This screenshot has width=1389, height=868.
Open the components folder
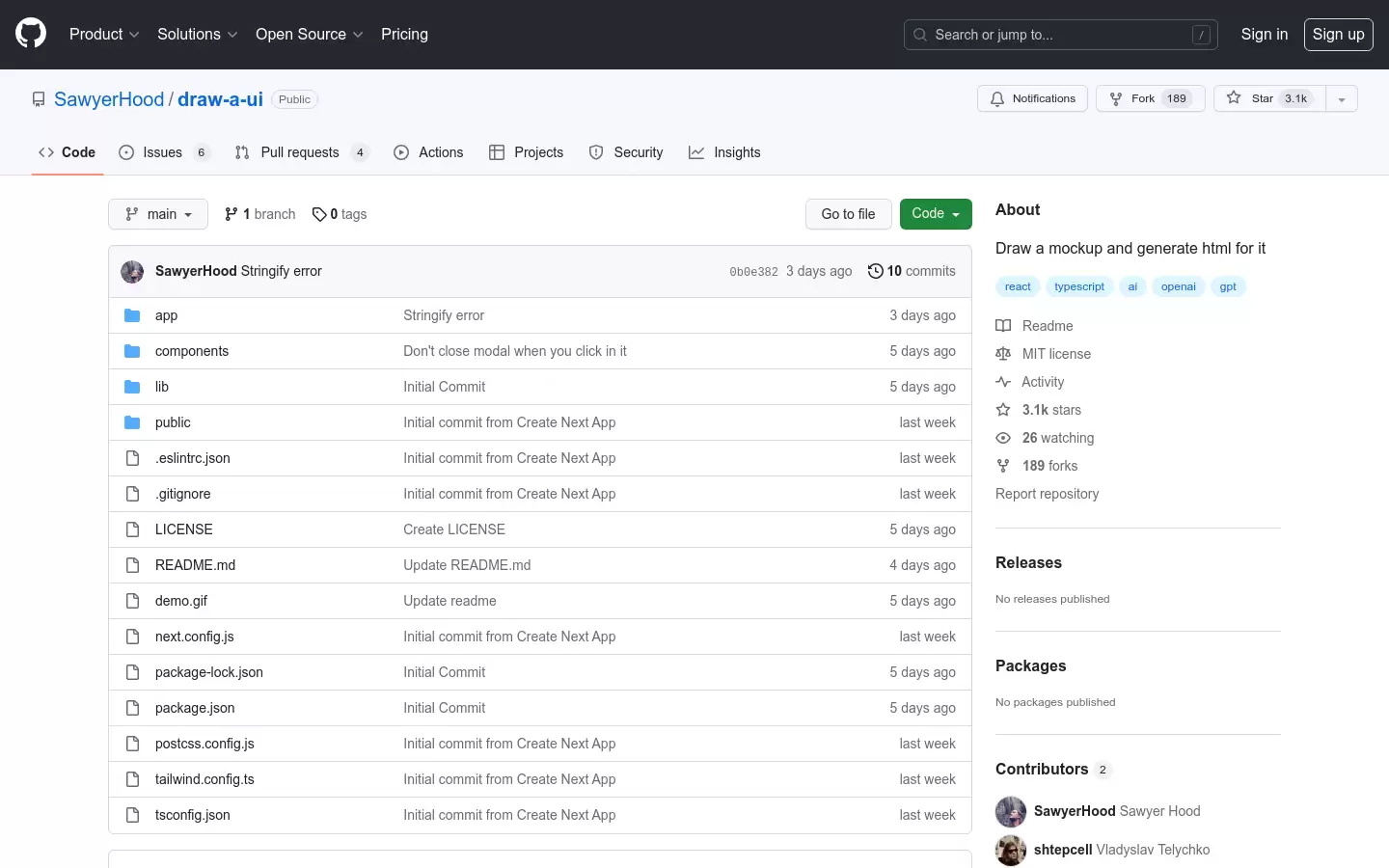192,351
